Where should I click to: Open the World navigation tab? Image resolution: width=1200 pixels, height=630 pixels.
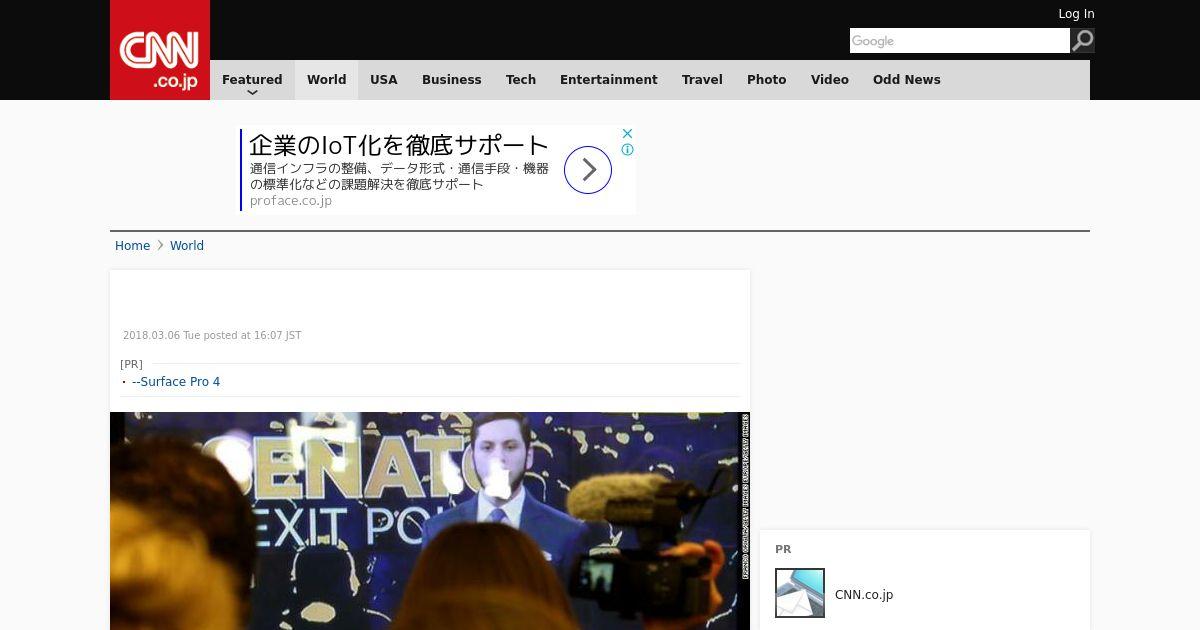[326, 80]
